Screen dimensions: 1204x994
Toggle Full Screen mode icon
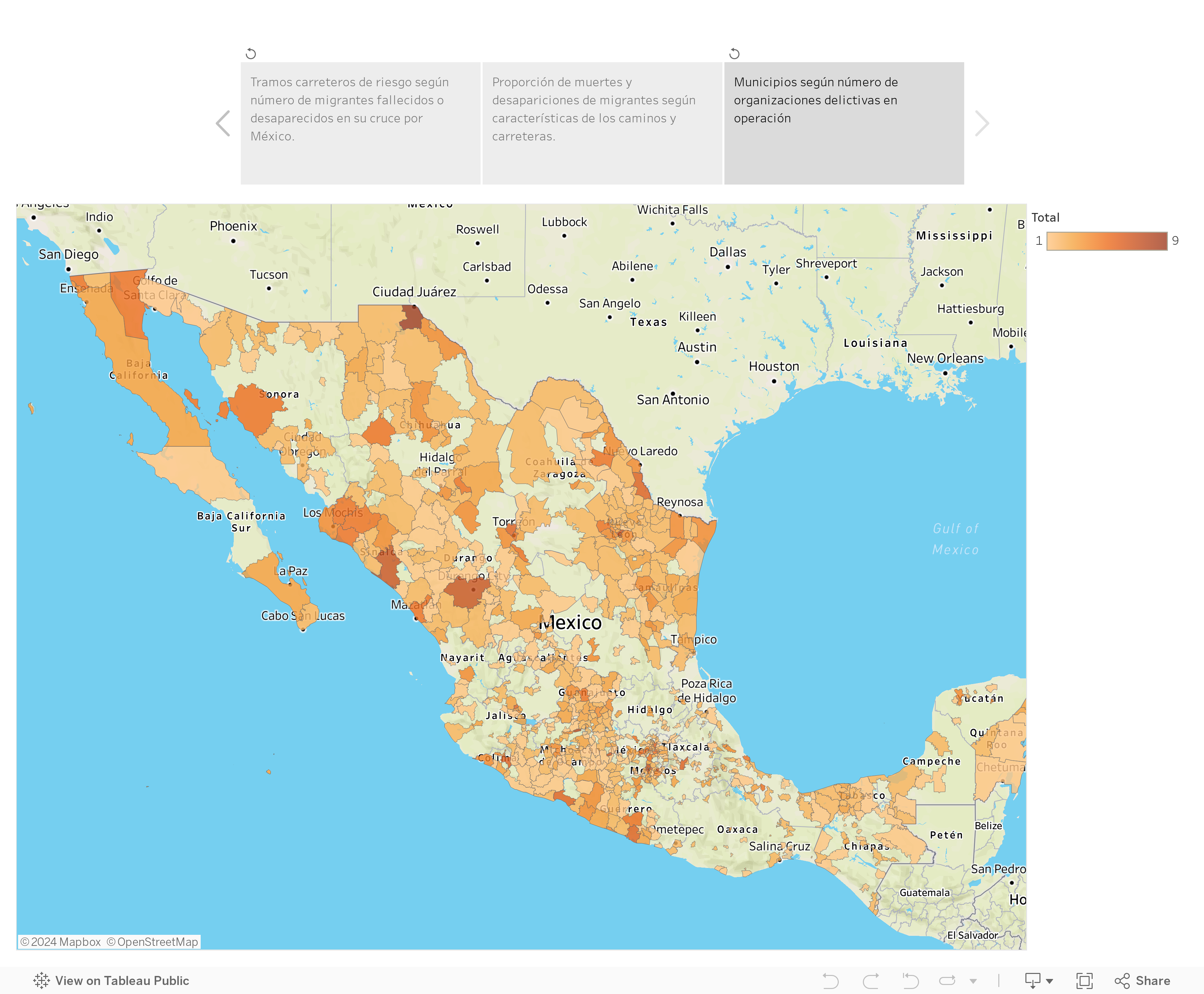(x=1084, y=981)
